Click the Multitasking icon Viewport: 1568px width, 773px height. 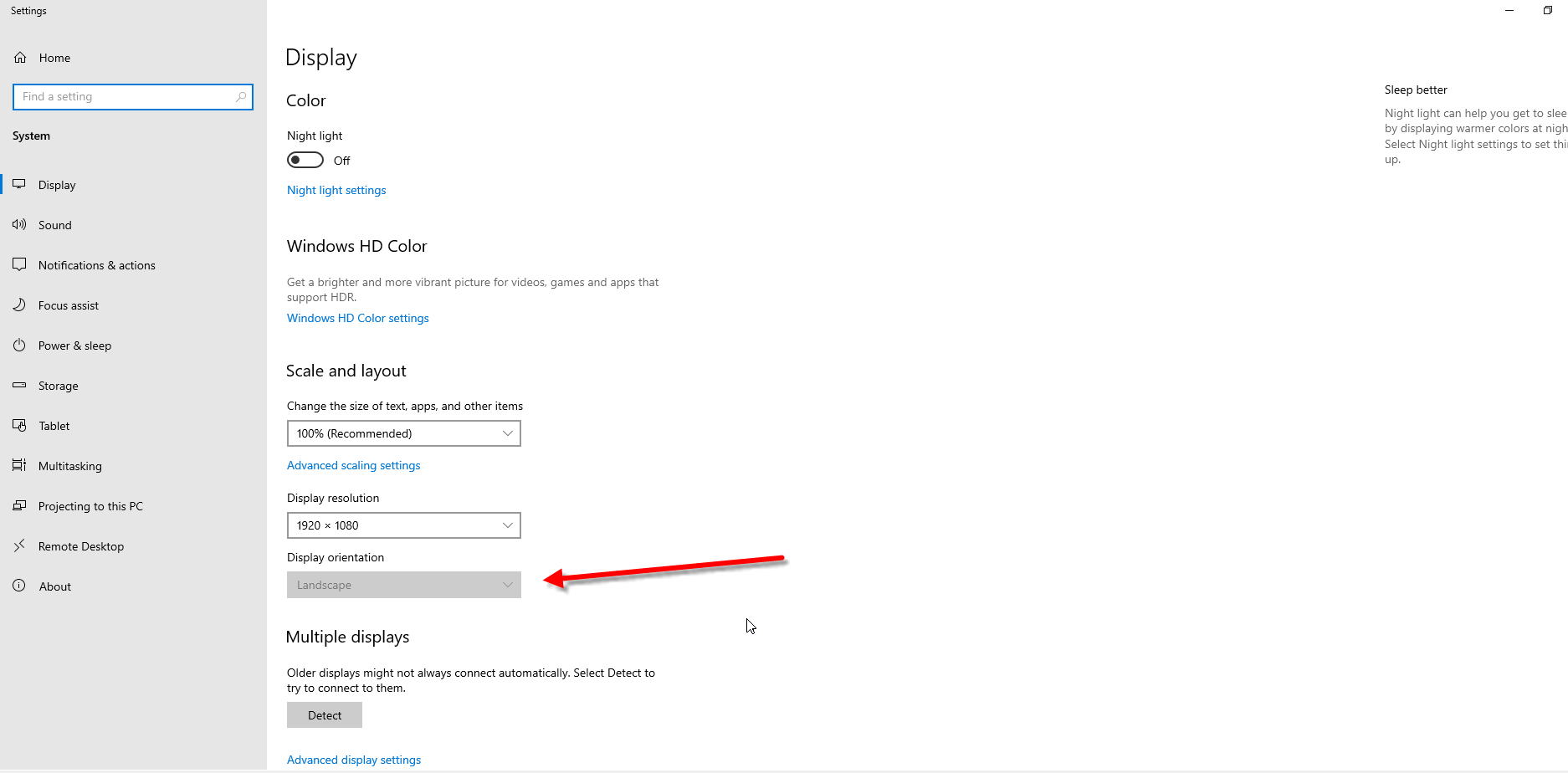tap(19, 465)
